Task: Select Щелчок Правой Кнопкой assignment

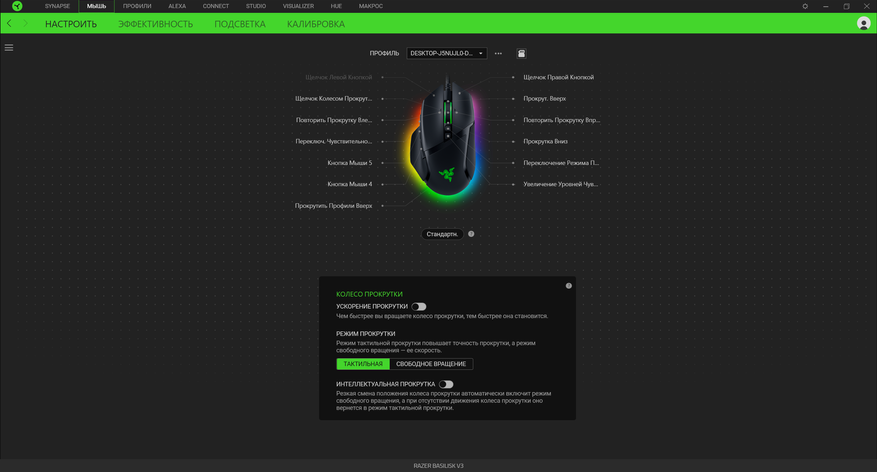Action: coord(559,77)
